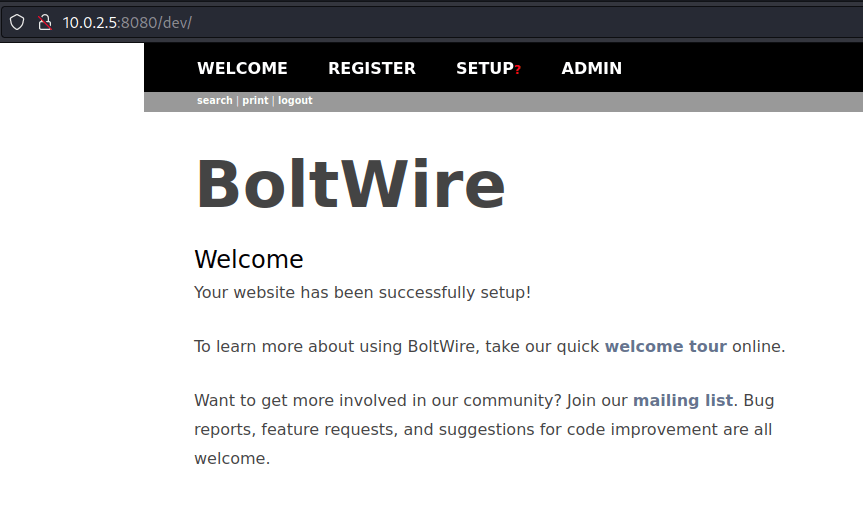863x515 pixels.
Task: Open the mailing list link
Action: coord(682,400)
